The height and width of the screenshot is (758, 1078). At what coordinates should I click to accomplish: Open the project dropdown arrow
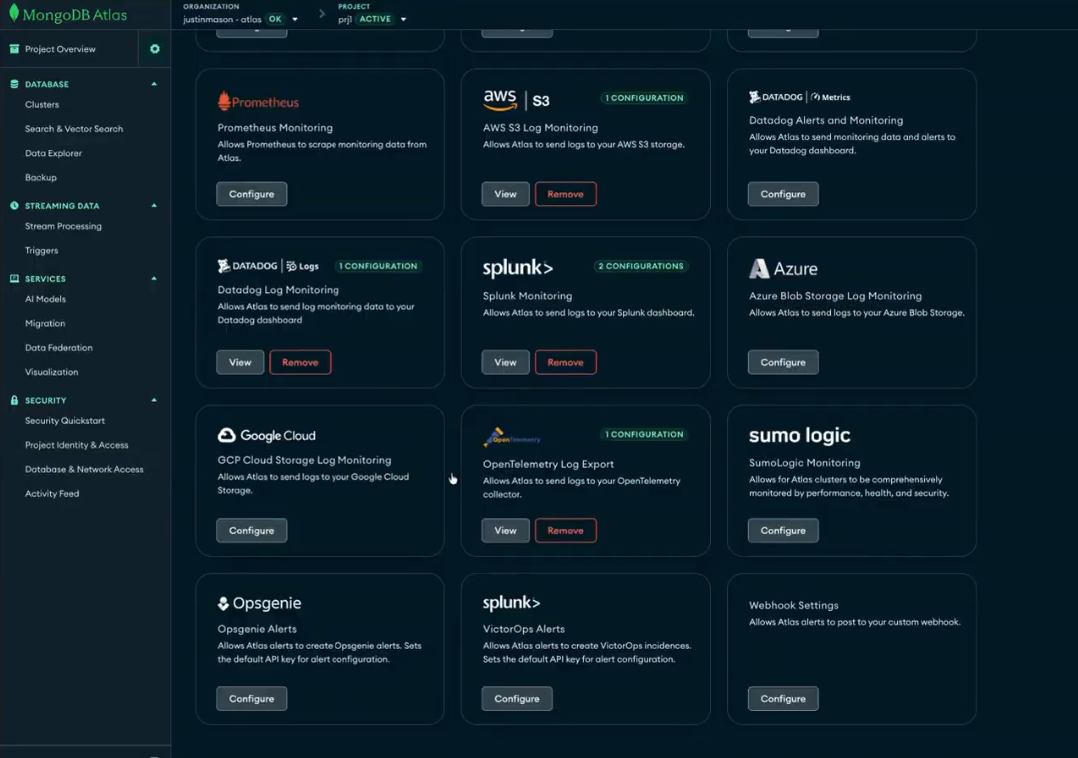404,19
